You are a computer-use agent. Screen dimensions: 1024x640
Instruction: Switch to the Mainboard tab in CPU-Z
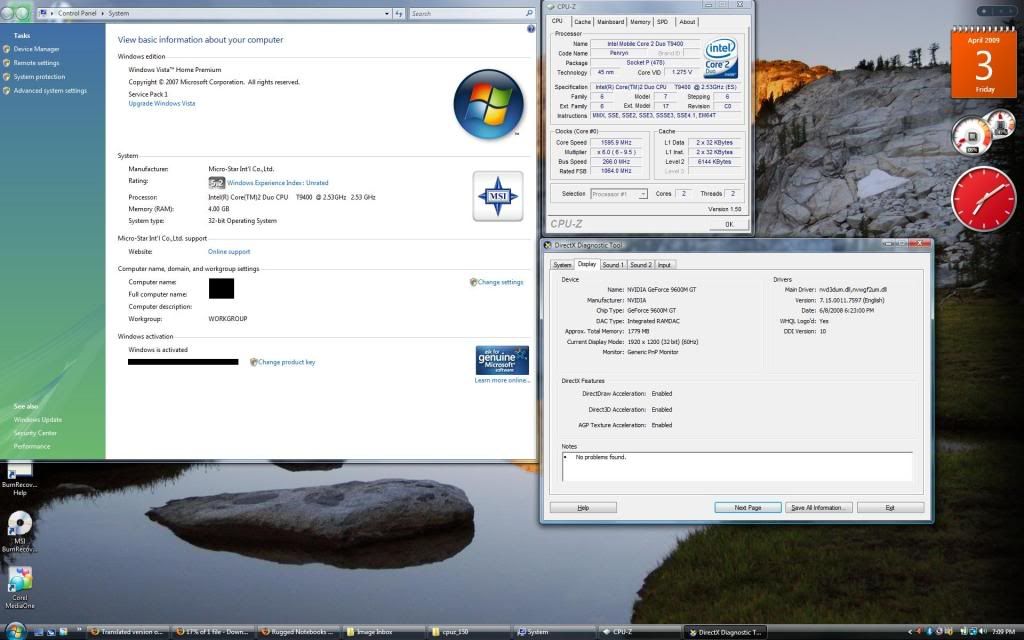pos(610,22)
